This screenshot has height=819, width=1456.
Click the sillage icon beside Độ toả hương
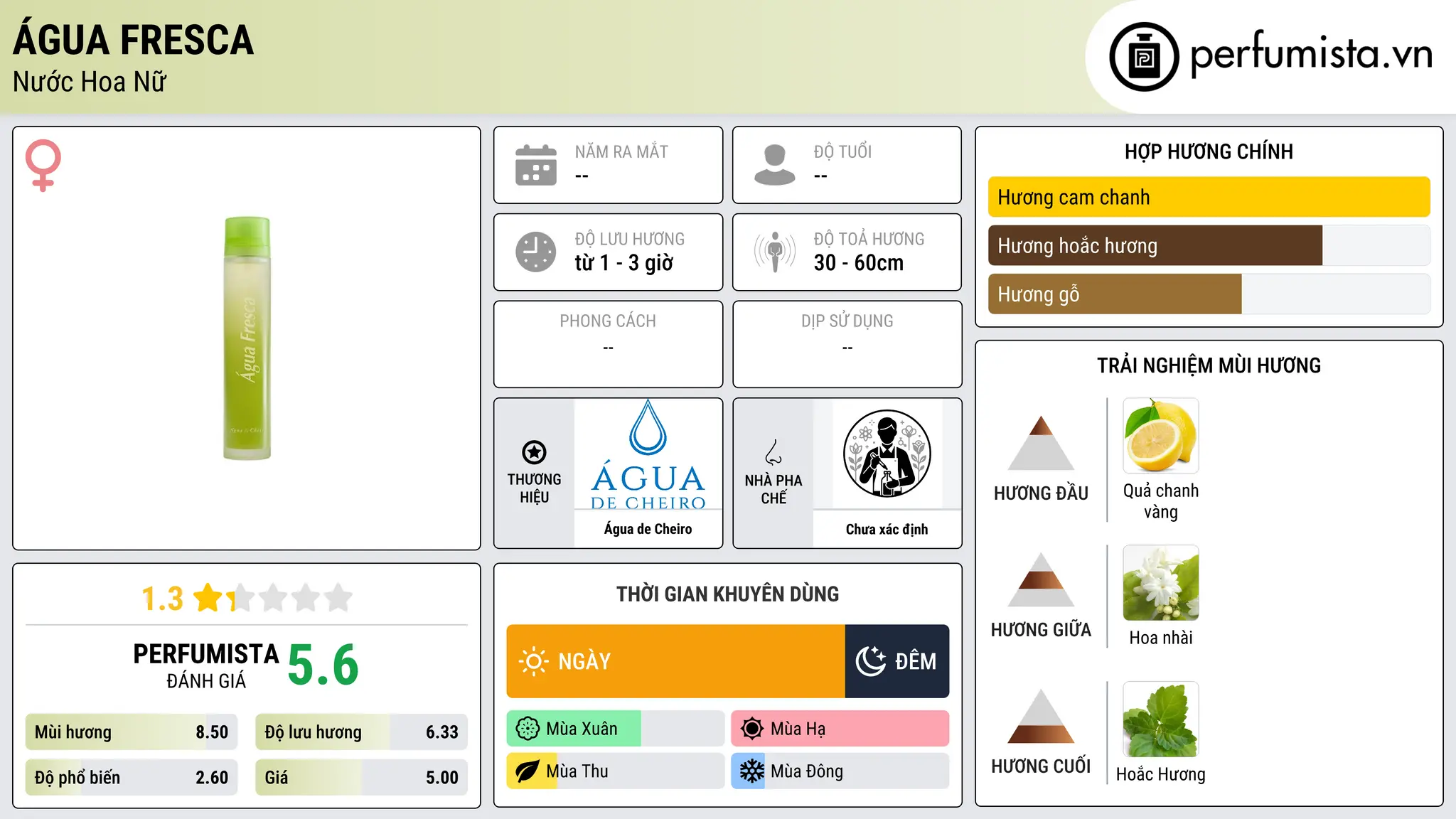tap(775, 252)
